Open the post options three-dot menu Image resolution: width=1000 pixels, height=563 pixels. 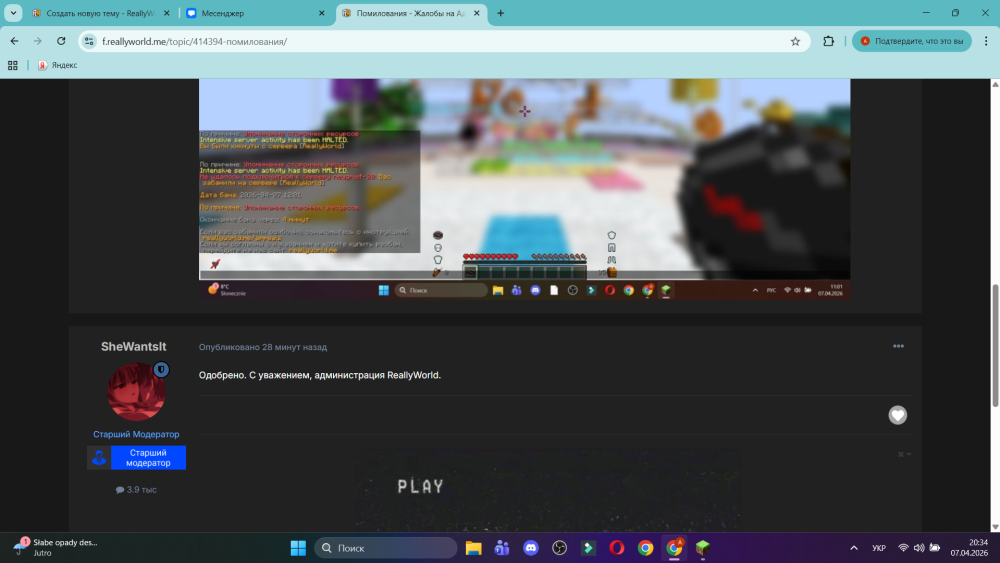click(x=898, y=346)
